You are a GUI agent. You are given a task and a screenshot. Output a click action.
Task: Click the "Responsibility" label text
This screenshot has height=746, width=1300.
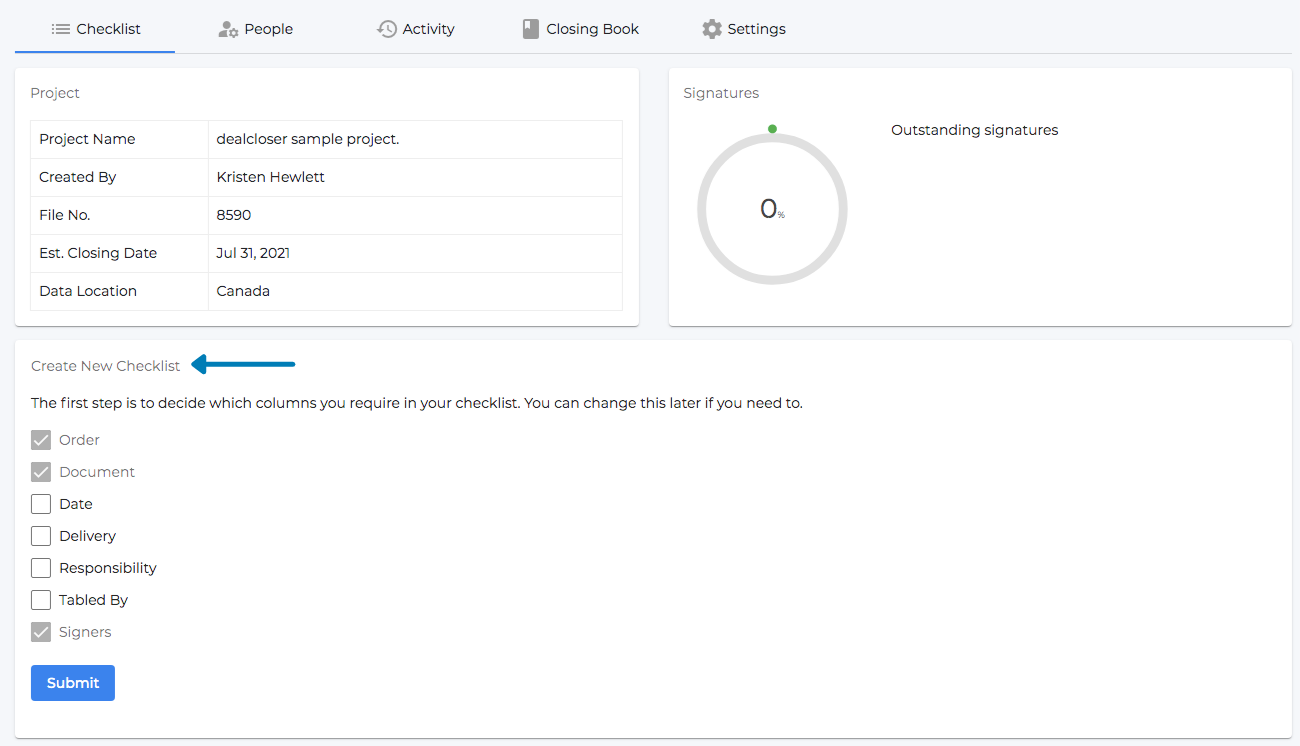108,568
